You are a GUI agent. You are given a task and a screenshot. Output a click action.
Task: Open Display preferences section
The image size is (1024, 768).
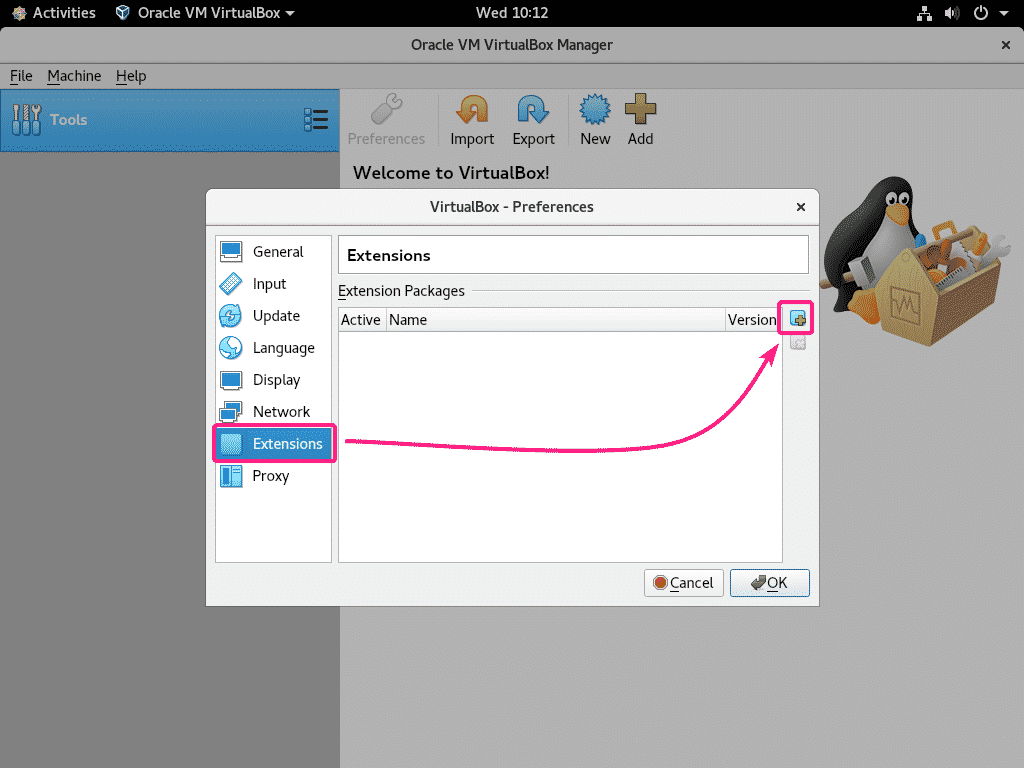pos(274,379)
